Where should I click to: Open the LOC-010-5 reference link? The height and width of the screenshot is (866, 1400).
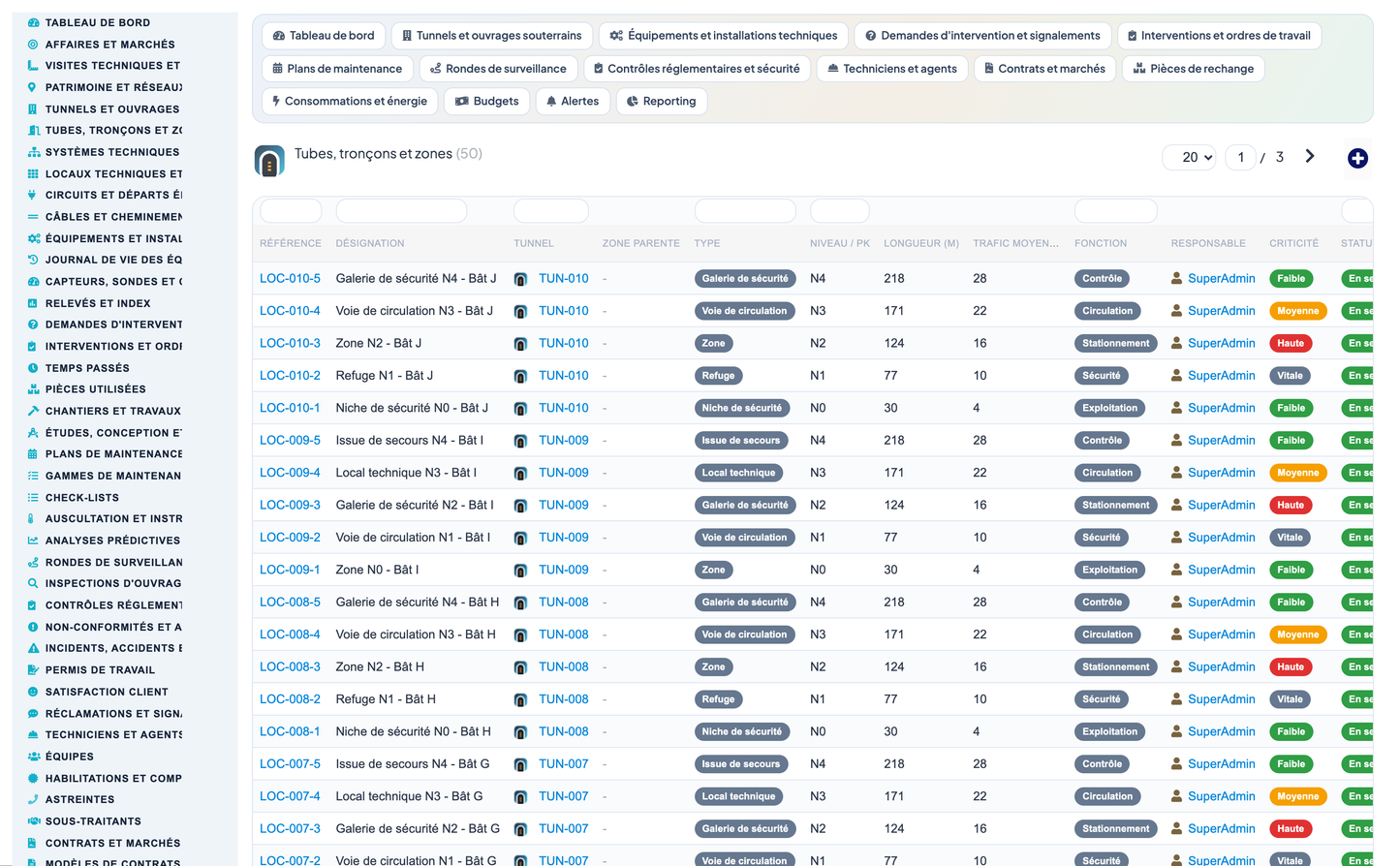tap(290, 278)
